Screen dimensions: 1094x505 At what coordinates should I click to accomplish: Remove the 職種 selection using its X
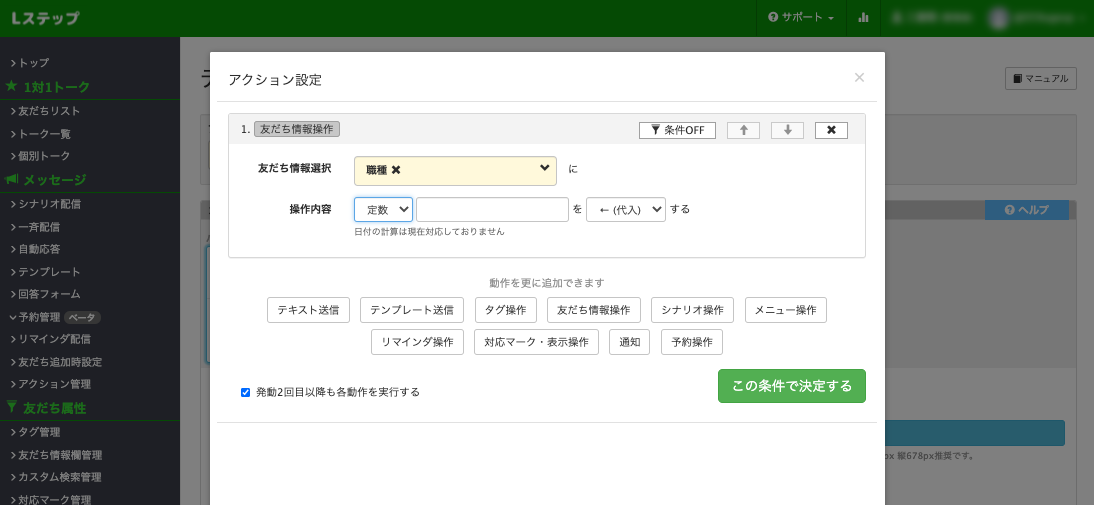(396, 170)
